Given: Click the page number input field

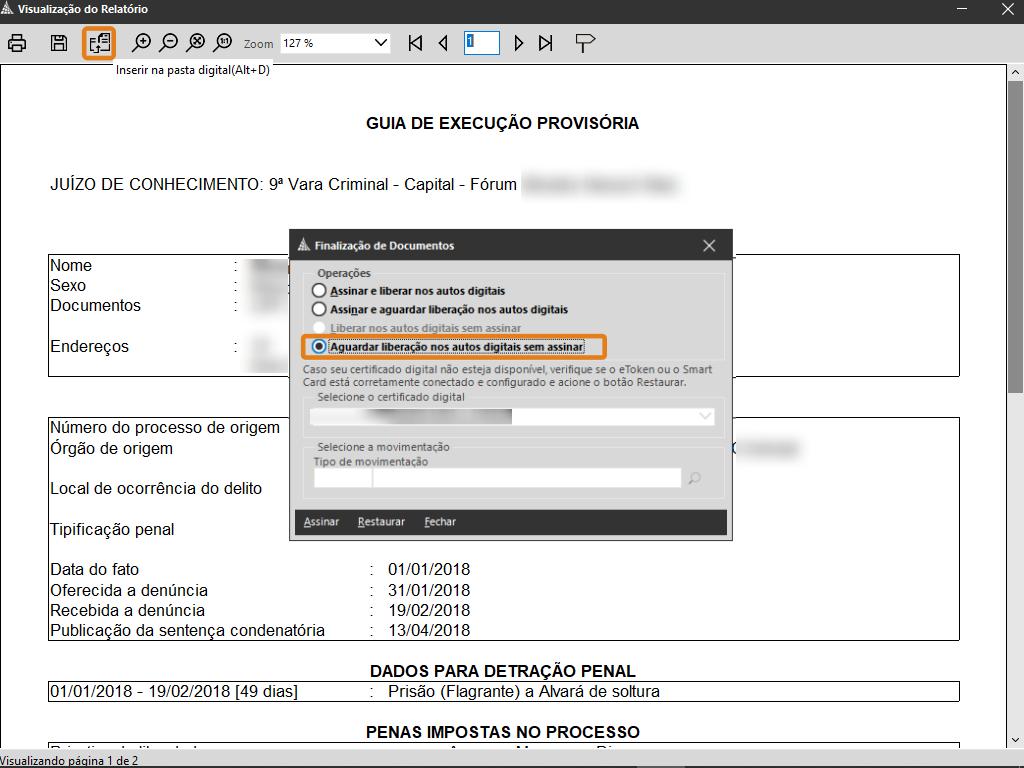Looking at the screenshot, I should tap(482, 43).
